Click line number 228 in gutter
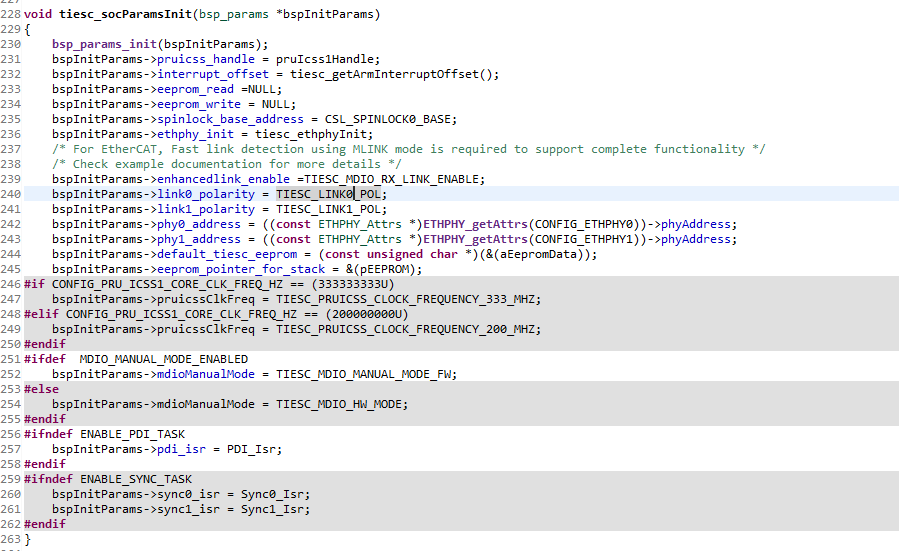Viewport: 899px width, 551px height. [10, 14]
